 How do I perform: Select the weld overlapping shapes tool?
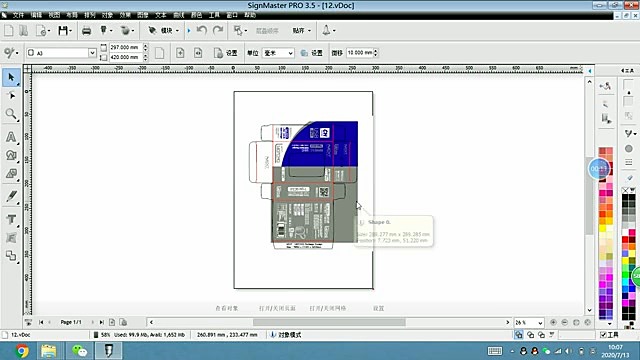tap(11, 256)
